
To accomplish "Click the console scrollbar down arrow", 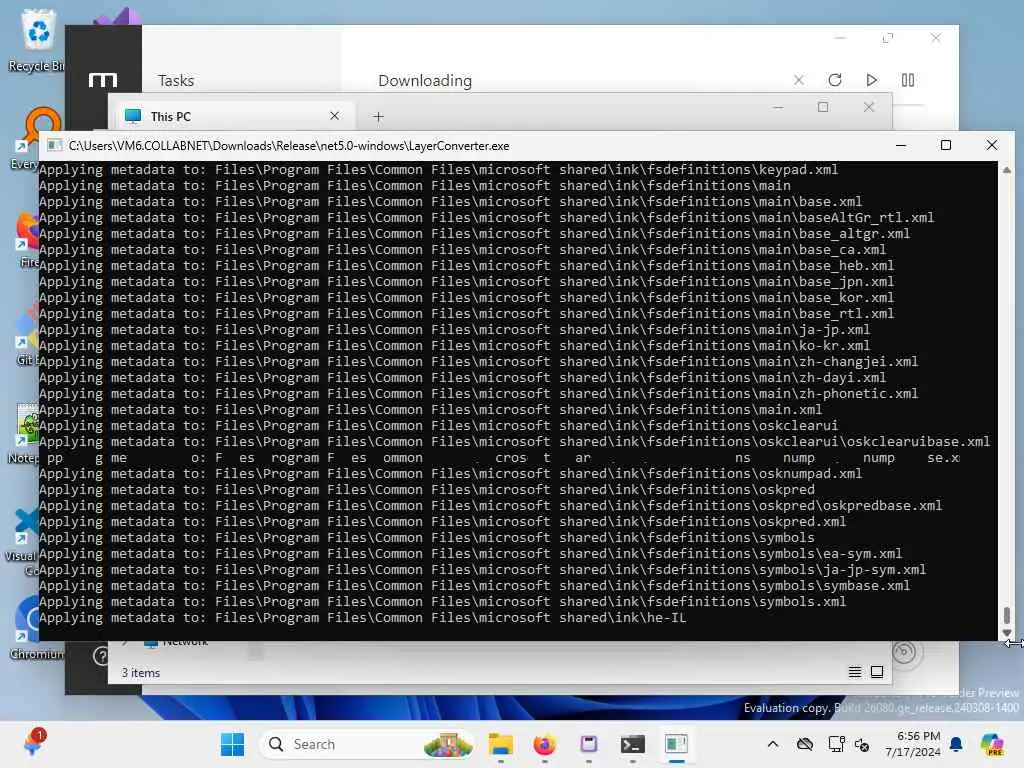I will tap(1006, 632).
